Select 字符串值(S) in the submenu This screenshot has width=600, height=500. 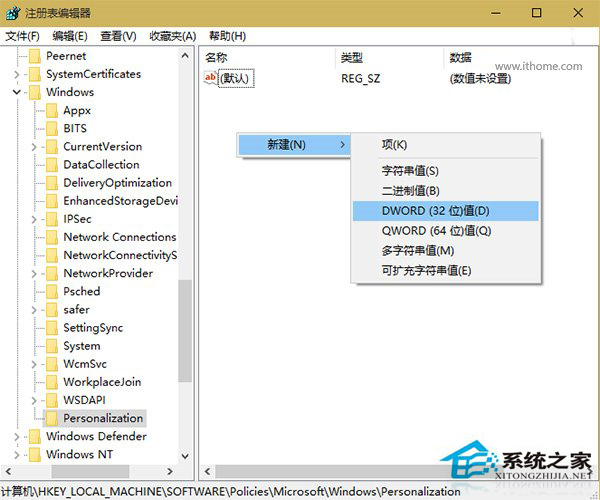coord(445,171)
